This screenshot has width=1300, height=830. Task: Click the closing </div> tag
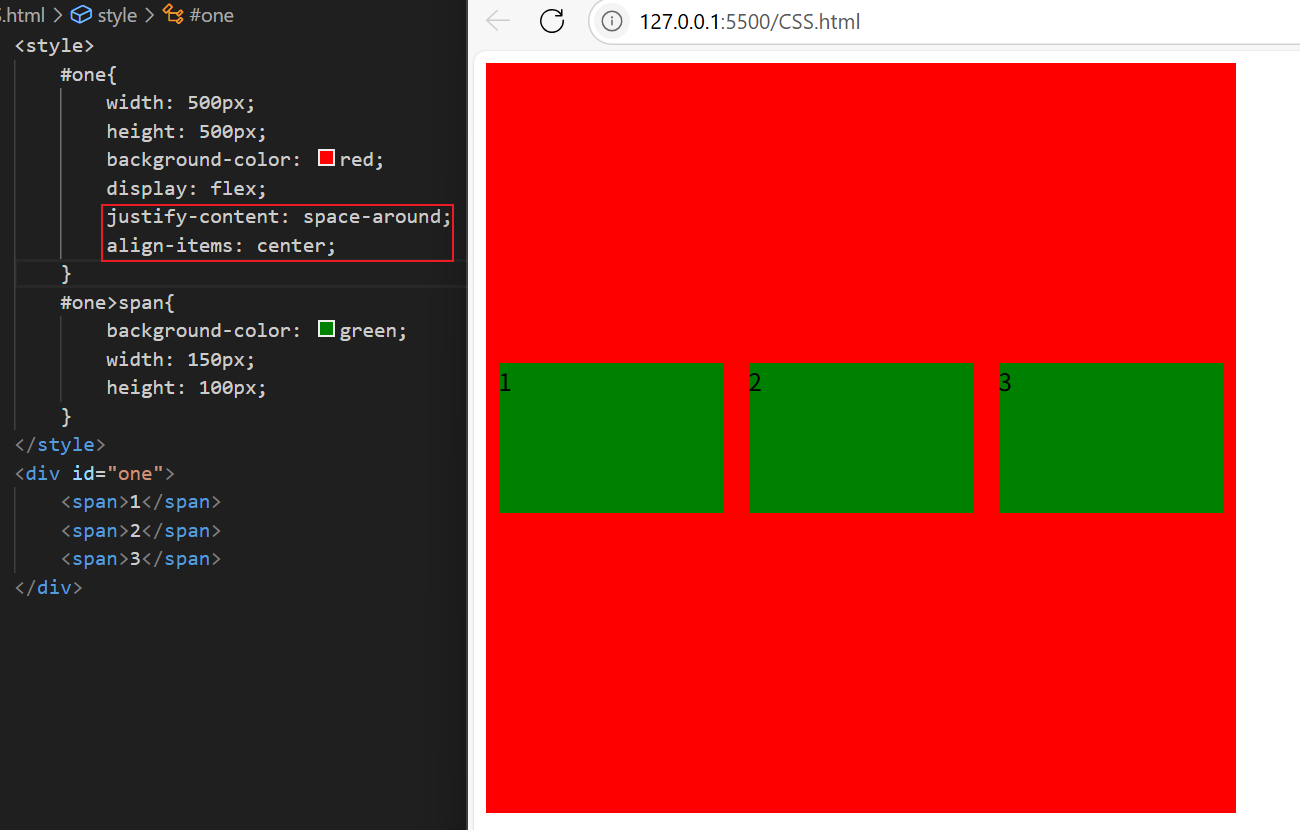tap(49, 587)
